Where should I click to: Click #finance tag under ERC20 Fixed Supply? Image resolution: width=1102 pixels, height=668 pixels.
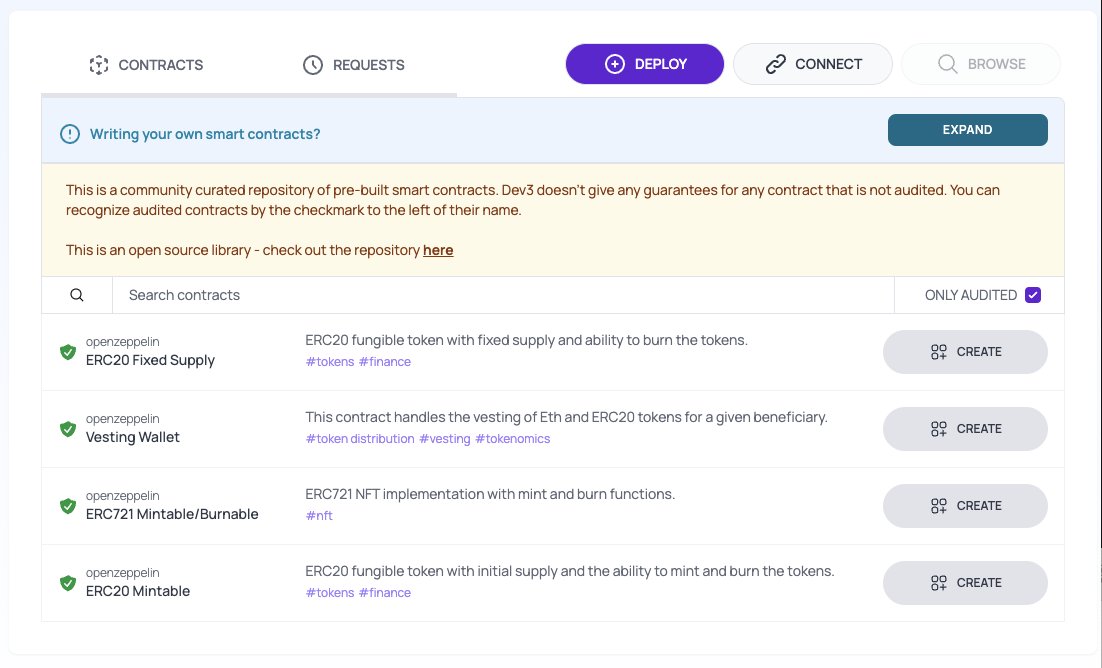[x=384, y=361]
